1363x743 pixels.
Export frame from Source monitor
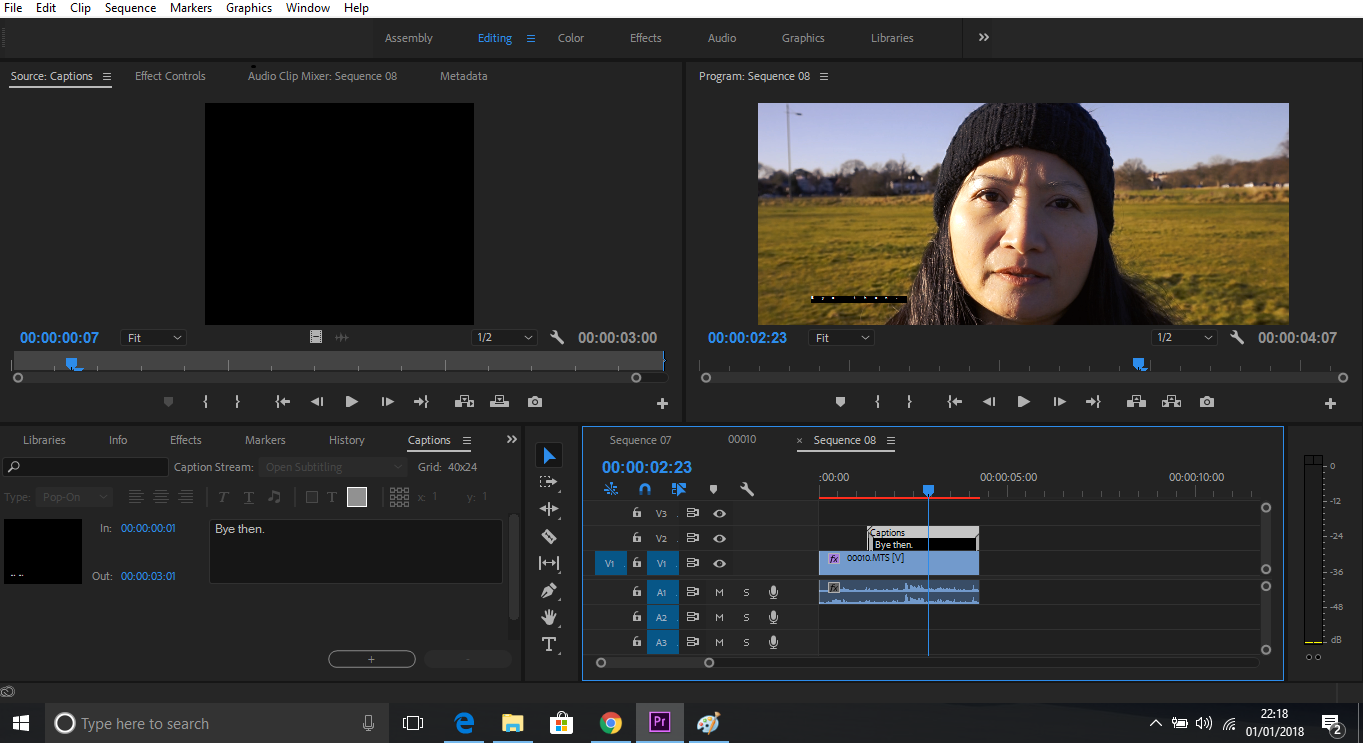[535, 402]
